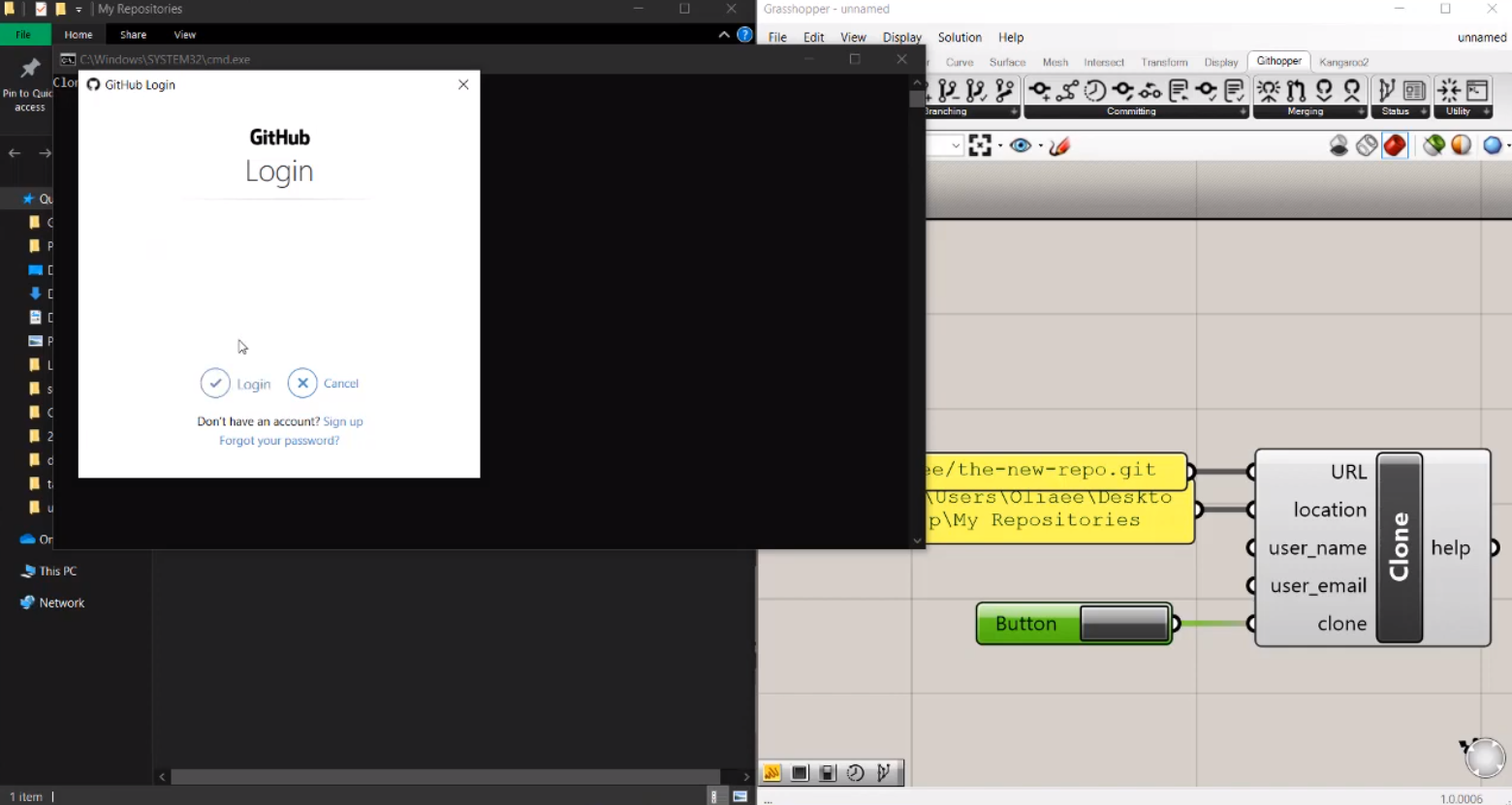Open dropdown arrow next to Zoom Extents

point(1000,146)
